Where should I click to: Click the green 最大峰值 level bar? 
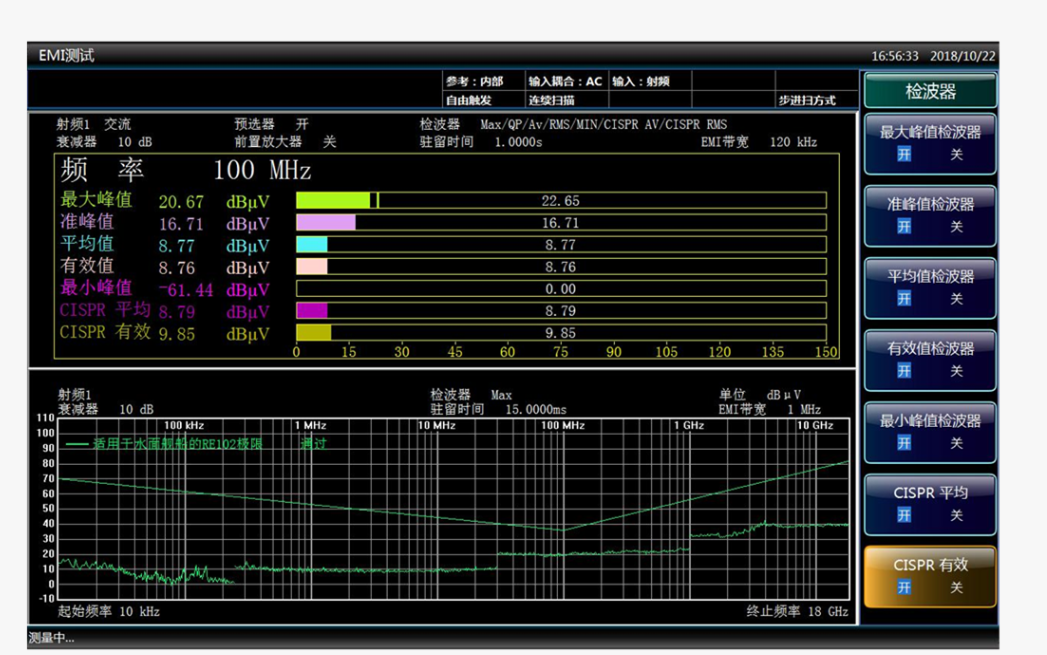333,201
